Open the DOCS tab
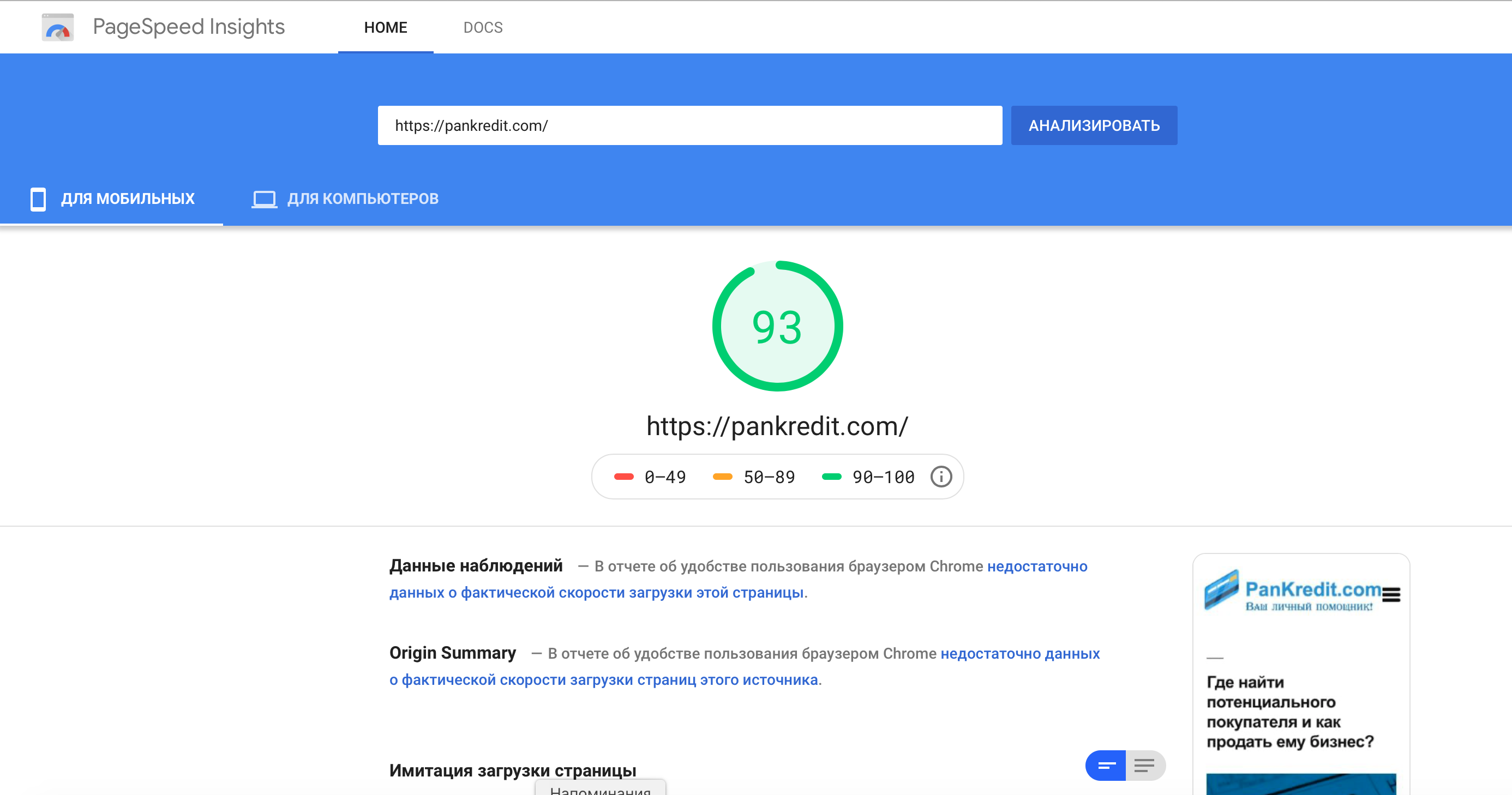The image size is (1512, 795). [483, 28]
